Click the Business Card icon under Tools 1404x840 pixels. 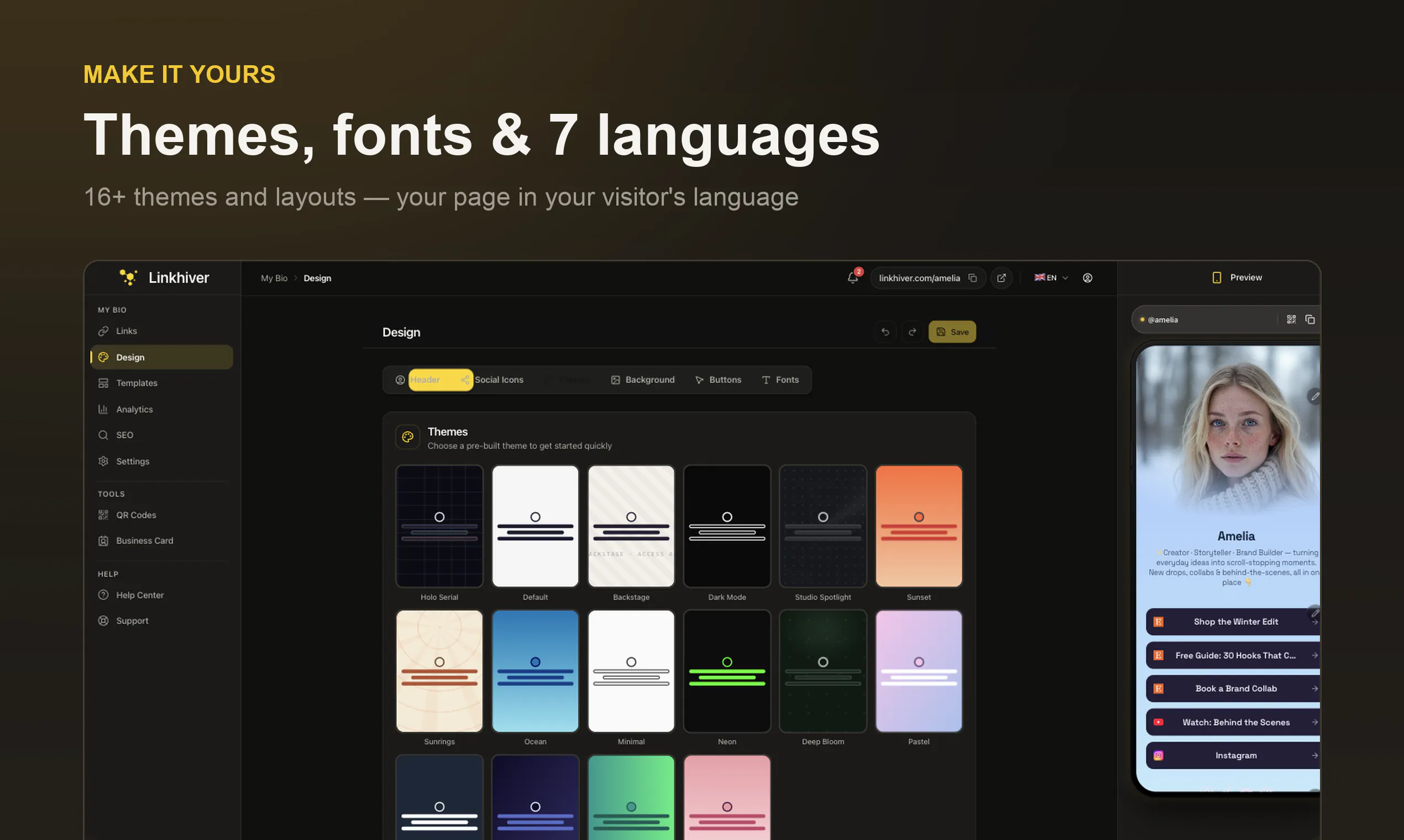(103, 541)
